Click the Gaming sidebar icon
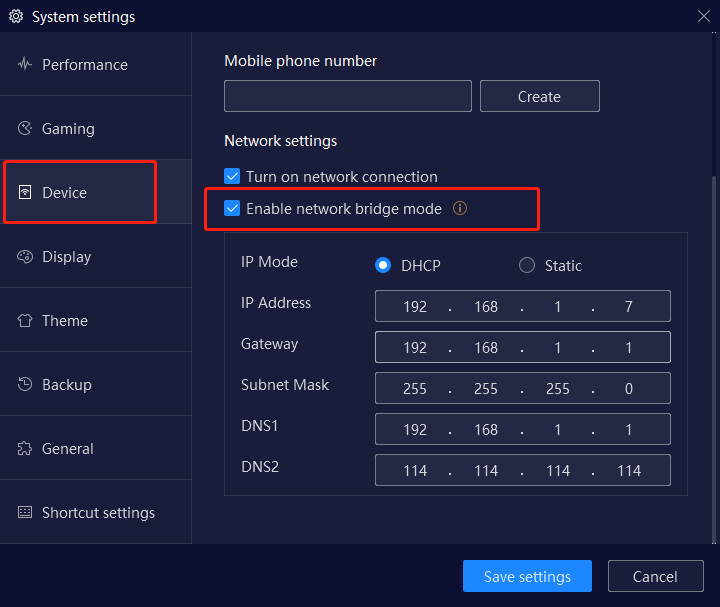This screenshot has width=720, height=607. [25, 128]
